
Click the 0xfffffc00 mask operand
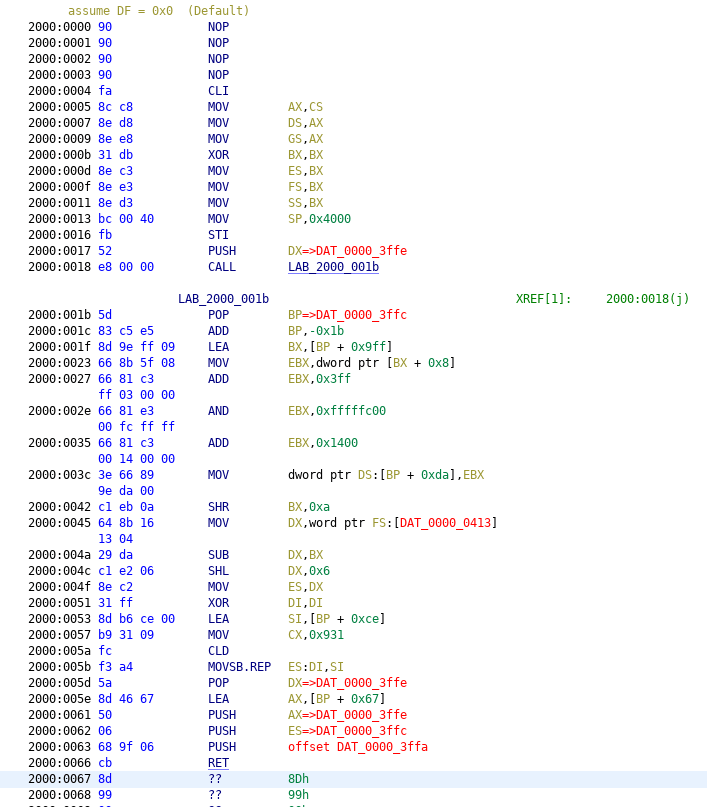pyautogui.click(x=350, y=411)
